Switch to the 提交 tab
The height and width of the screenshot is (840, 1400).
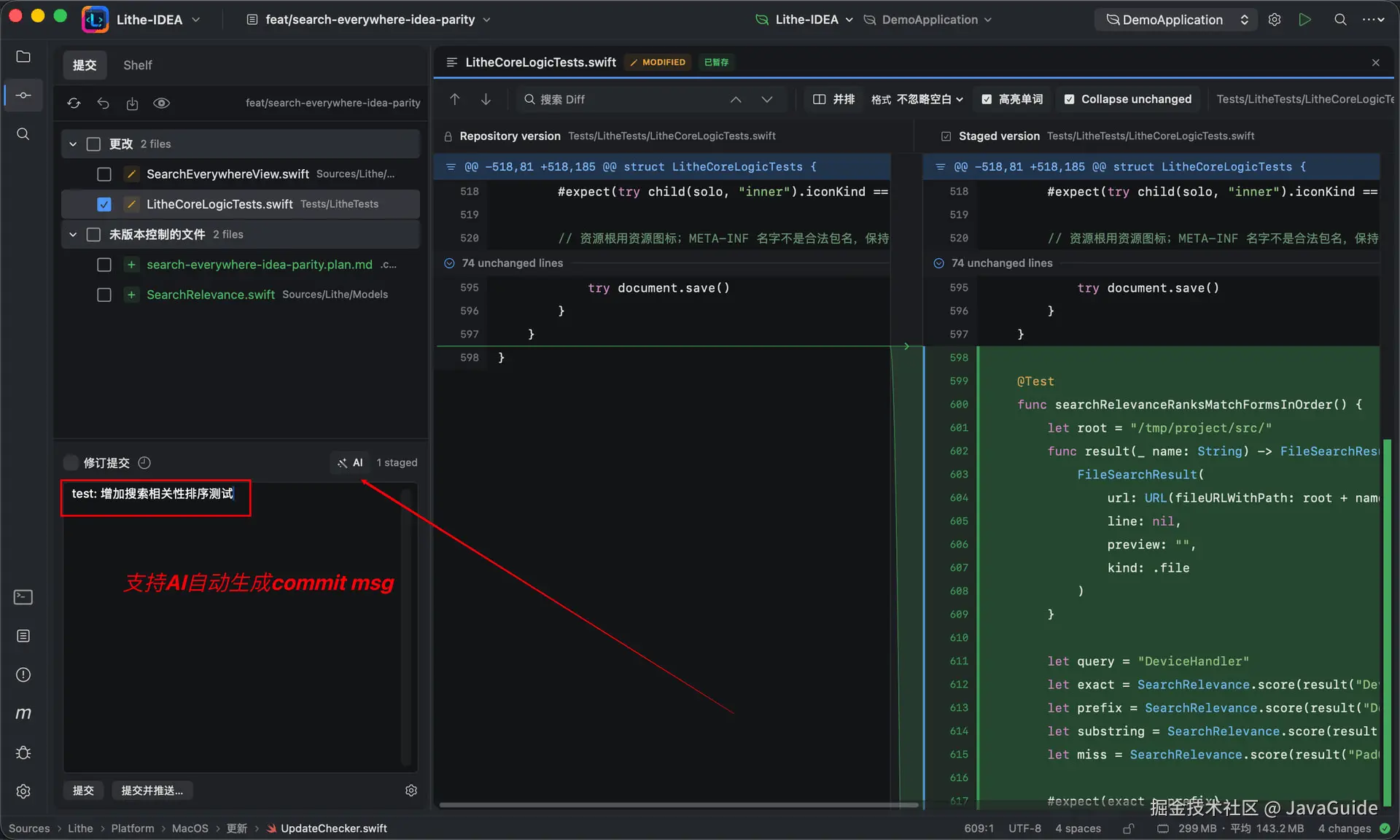click(x=84, y=65)
